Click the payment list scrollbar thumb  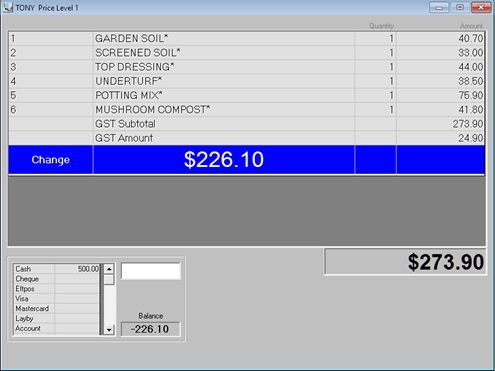click(109, 279)
